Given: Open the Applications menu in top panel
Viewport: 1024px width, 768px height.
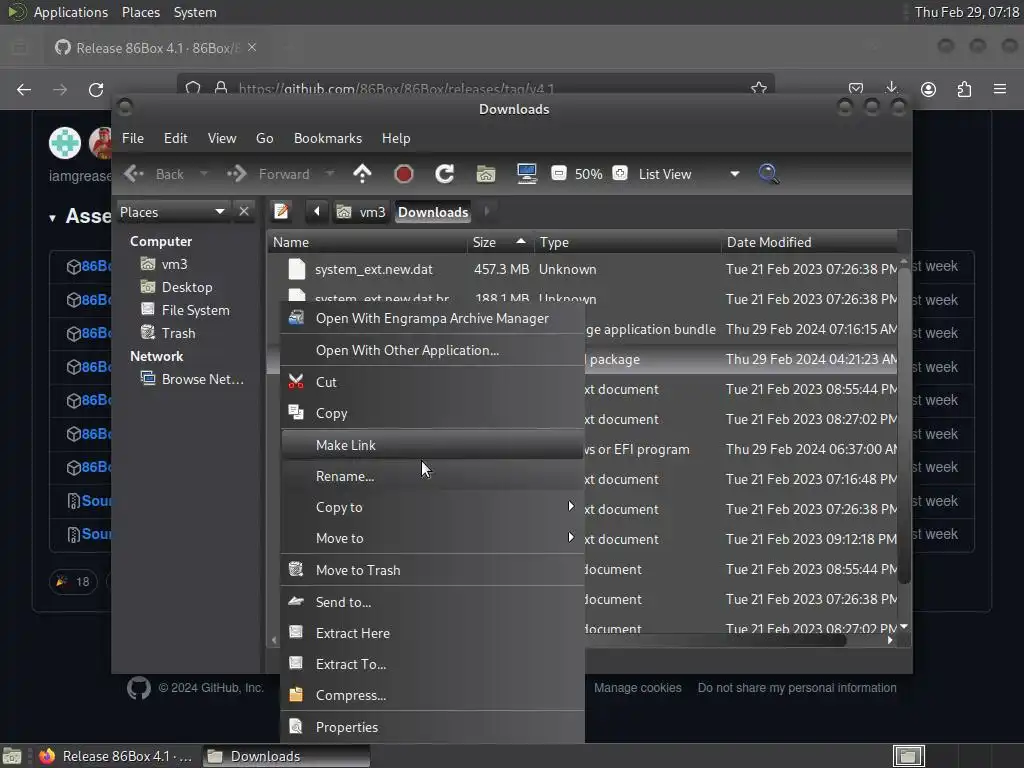Looking at the screenshot, I should (71, 12).
